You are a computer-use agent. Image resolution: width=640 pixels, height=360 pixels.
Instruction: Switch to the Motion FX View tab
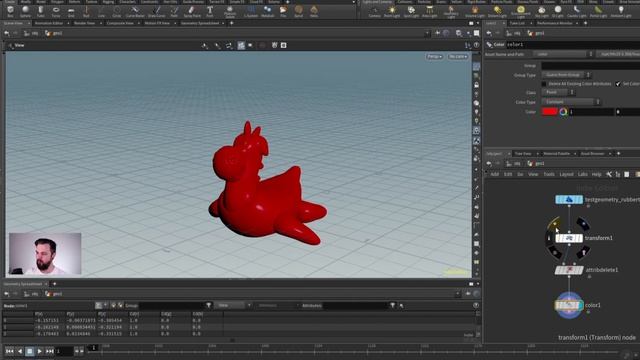[x=157, y=23]
